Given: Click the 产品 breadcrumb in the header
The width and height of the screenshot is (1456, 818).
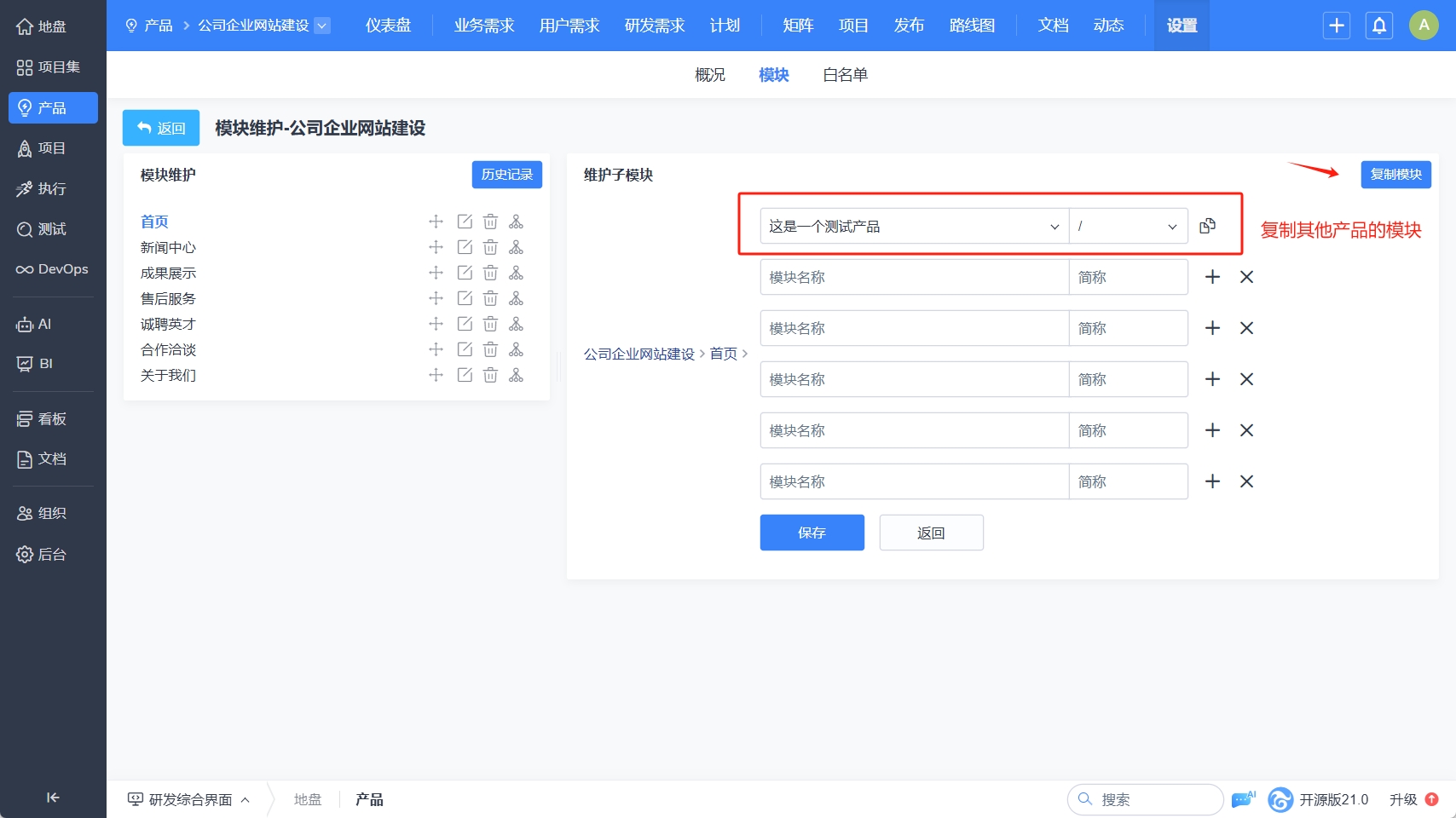Looking at the screenshot, I should [149, 26].
